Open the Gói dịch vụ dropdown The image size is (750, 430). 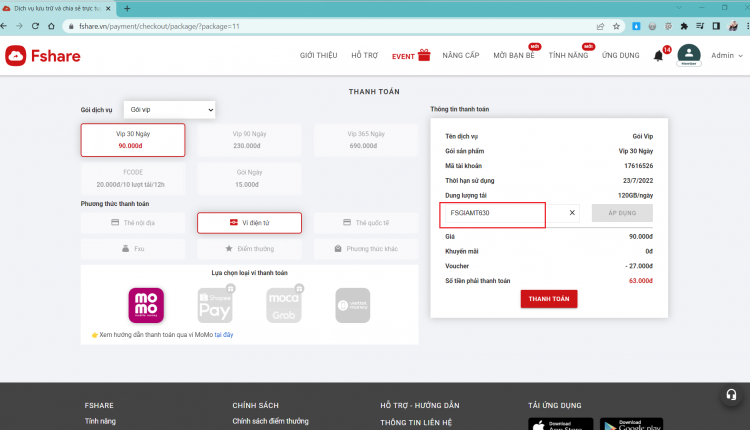click(169, 110)
